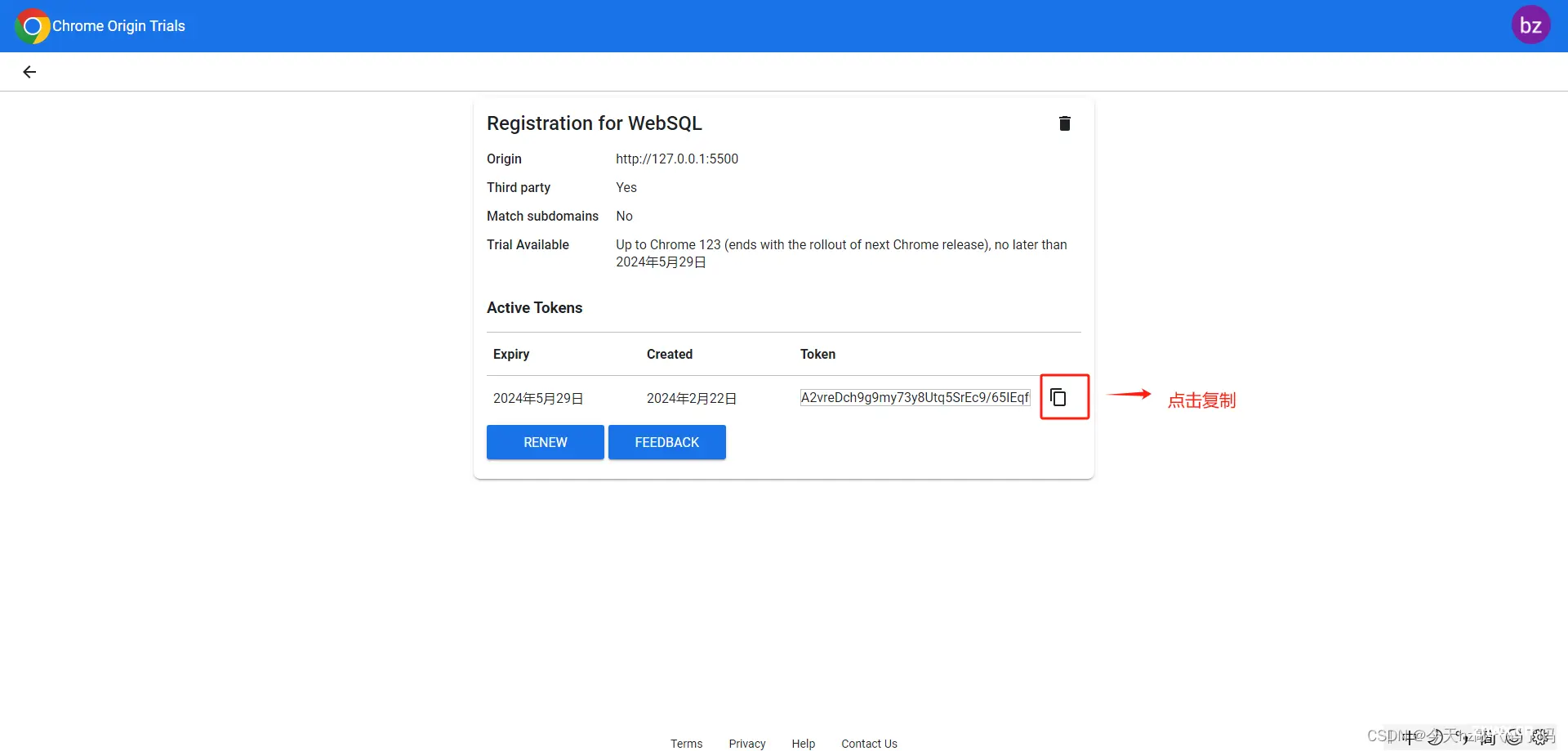This screenshot has height=751, width=1568.
Task: Open the Help link
Action: coord(804,744)
